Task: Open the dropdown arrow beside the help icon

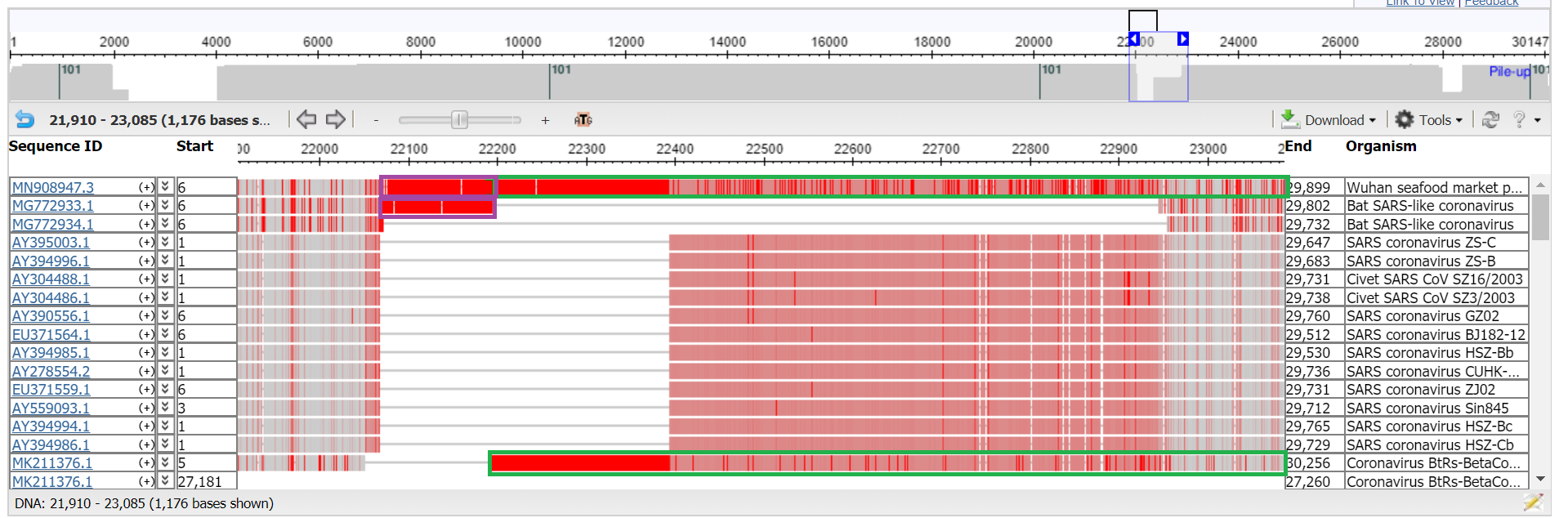Action: 1537,120
